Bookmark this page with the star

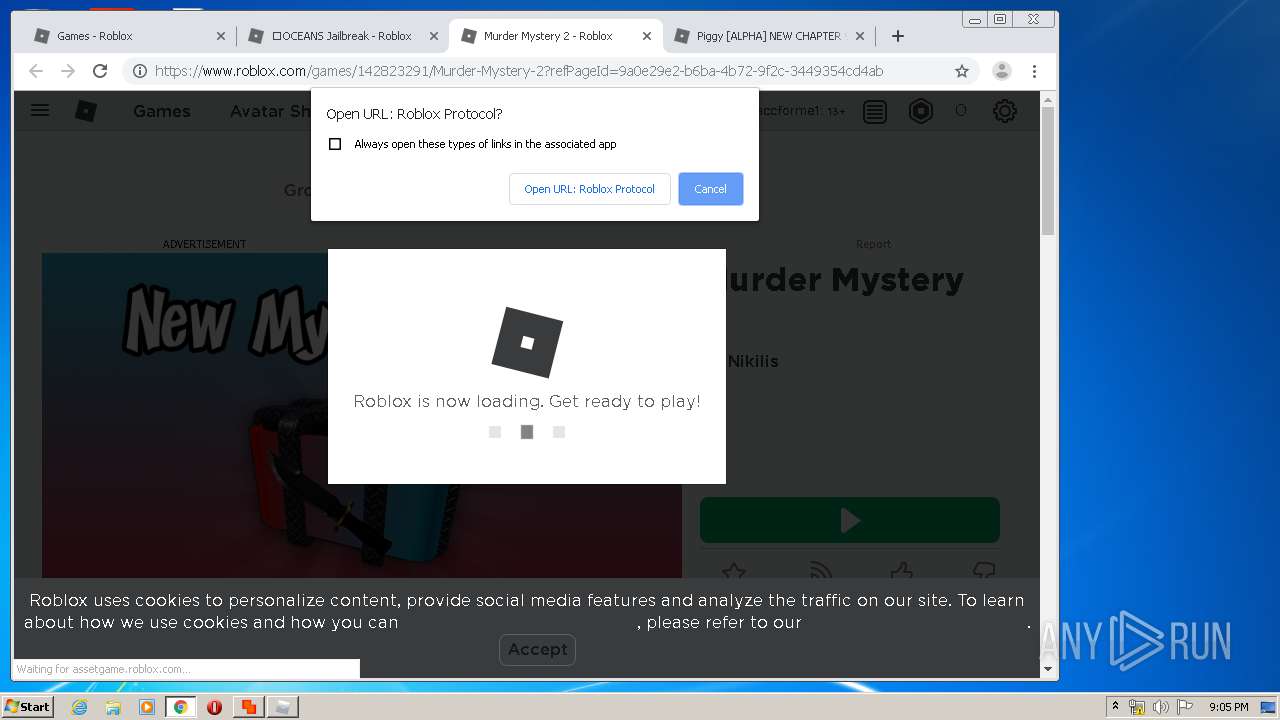[962, 71]
